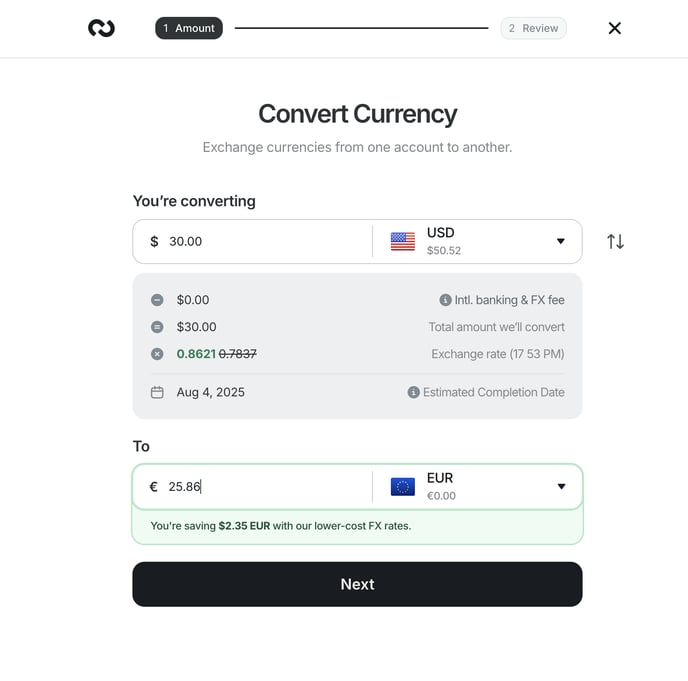688x681 pixels.
Task: Click the info icon beside Intl. banking fee
Action: 445,300
